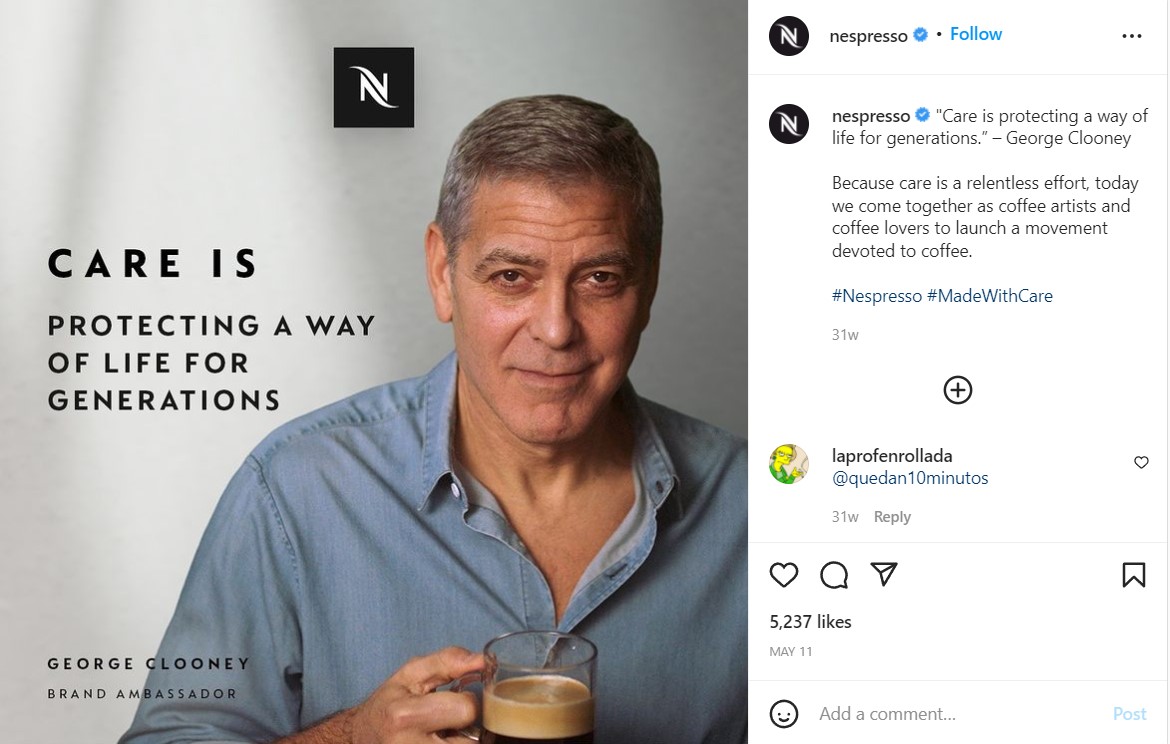Open the three-dot more options menu
1170x744 pixels.
(1131, 36)
